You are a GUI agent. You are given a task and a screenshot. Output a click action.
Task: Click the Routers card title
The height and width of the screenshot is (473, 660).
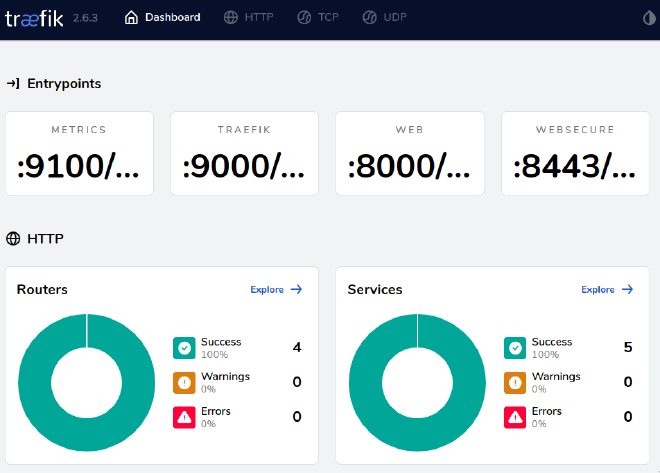[x=42, y=290]
